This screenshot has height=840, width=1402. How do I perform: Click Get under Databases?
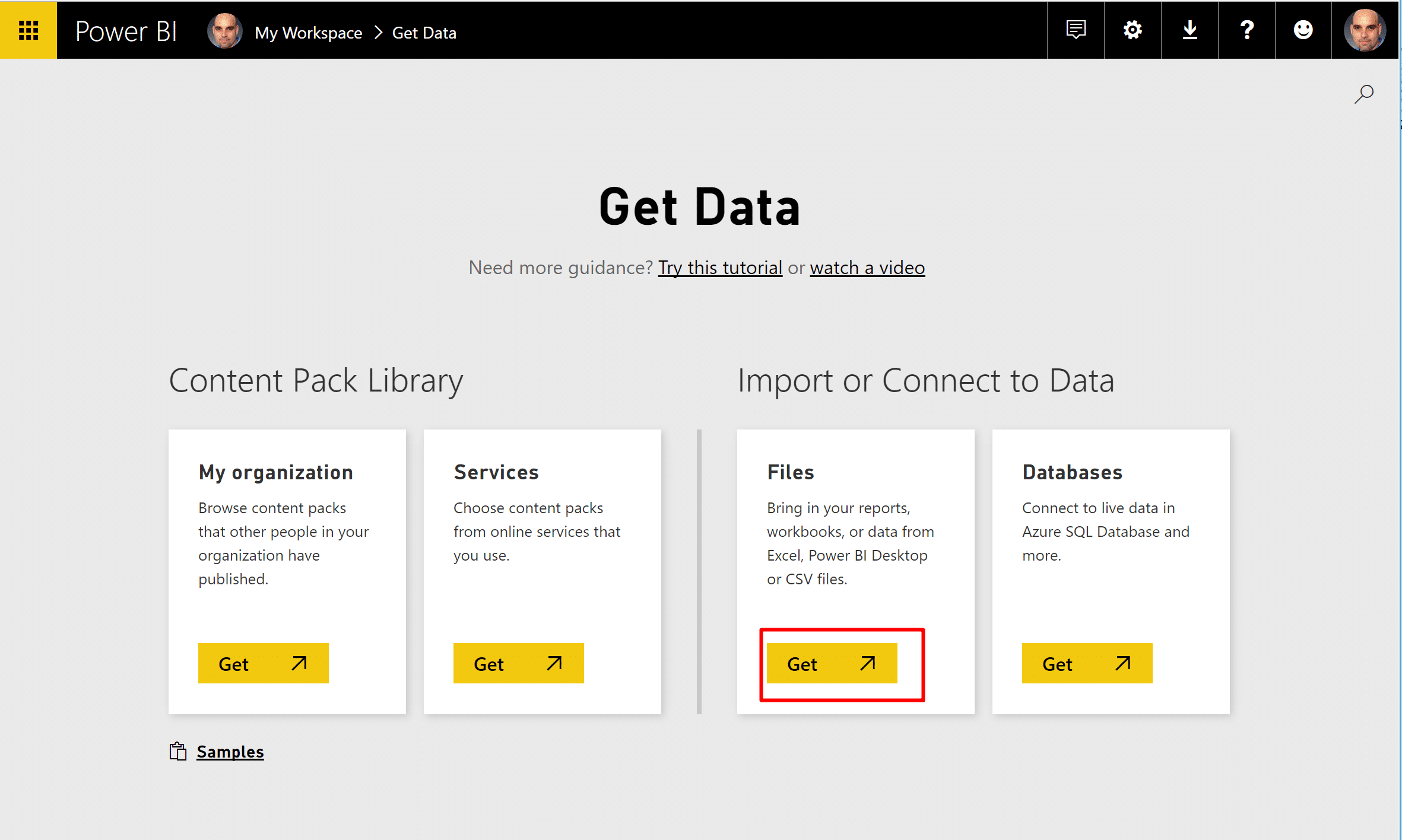tap(1087, 663)
